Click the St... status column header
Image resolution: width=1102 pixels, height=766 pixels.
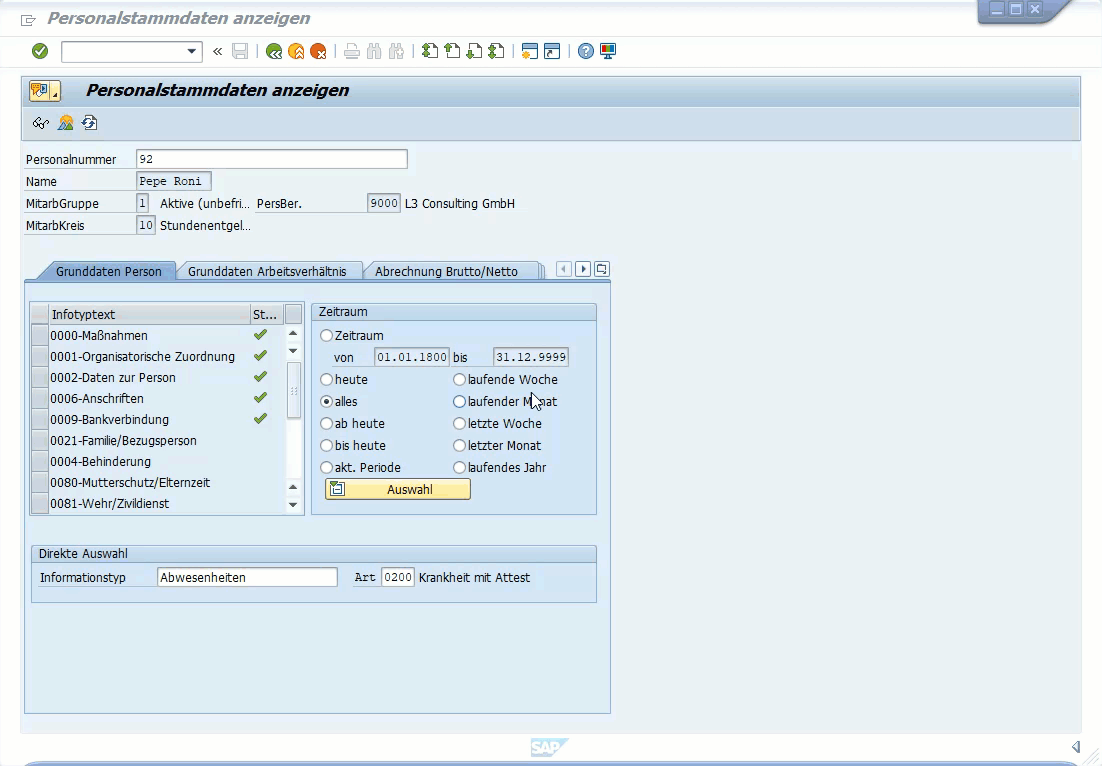coord(266,314)
